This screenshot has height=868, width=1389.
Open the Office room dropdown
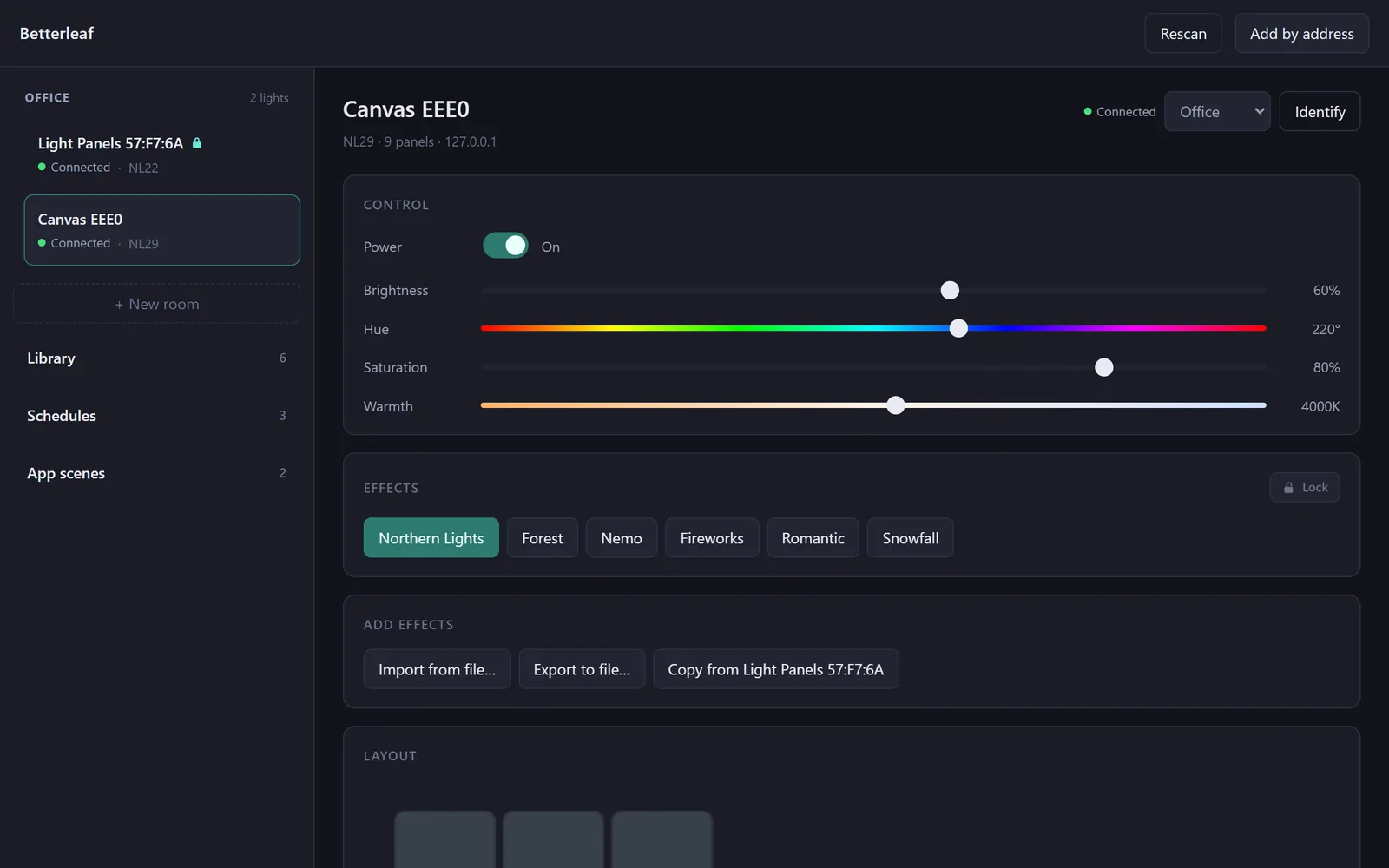[1217, 111]
